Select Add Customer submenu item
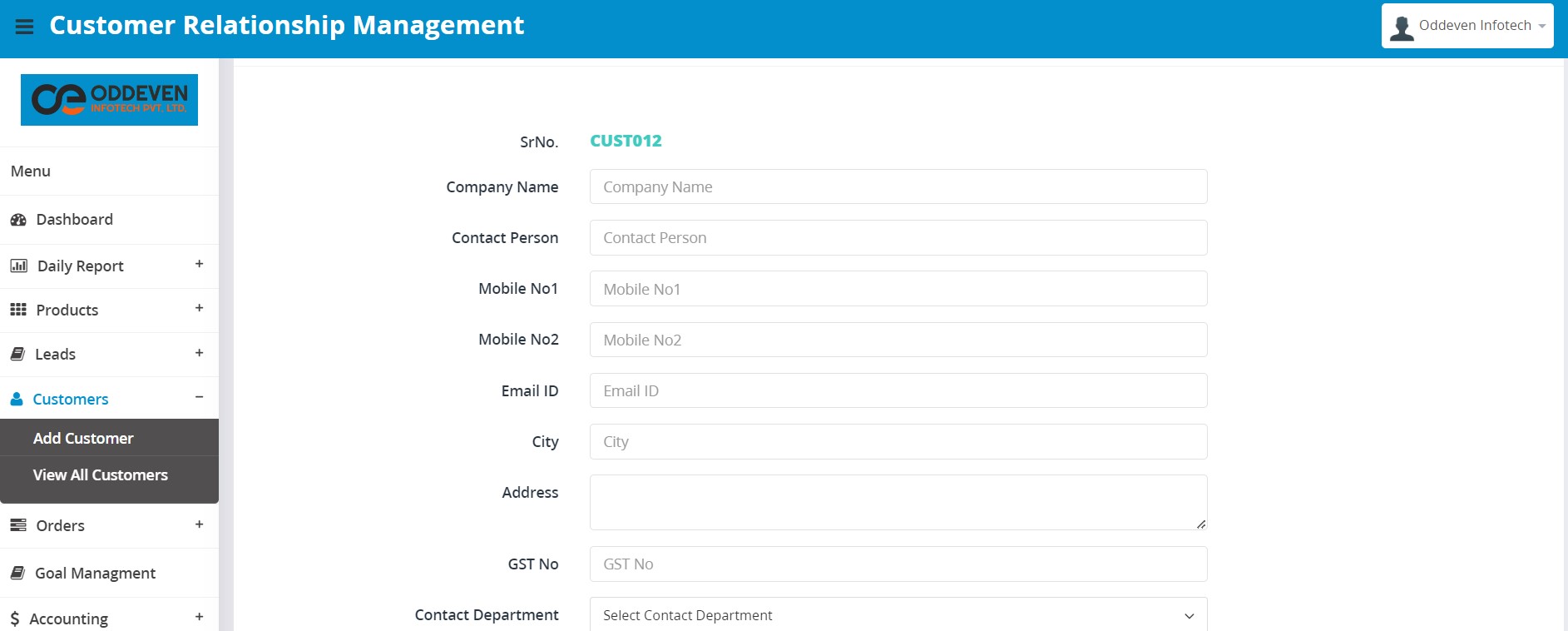 pos(83,439)
